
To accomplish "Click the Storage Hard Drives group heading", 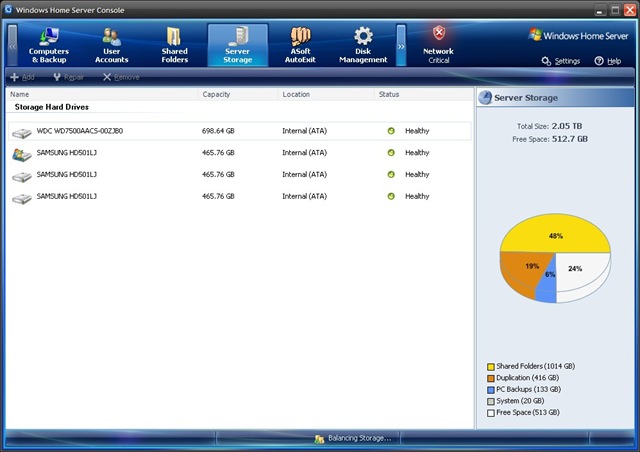I will [52, 107].
